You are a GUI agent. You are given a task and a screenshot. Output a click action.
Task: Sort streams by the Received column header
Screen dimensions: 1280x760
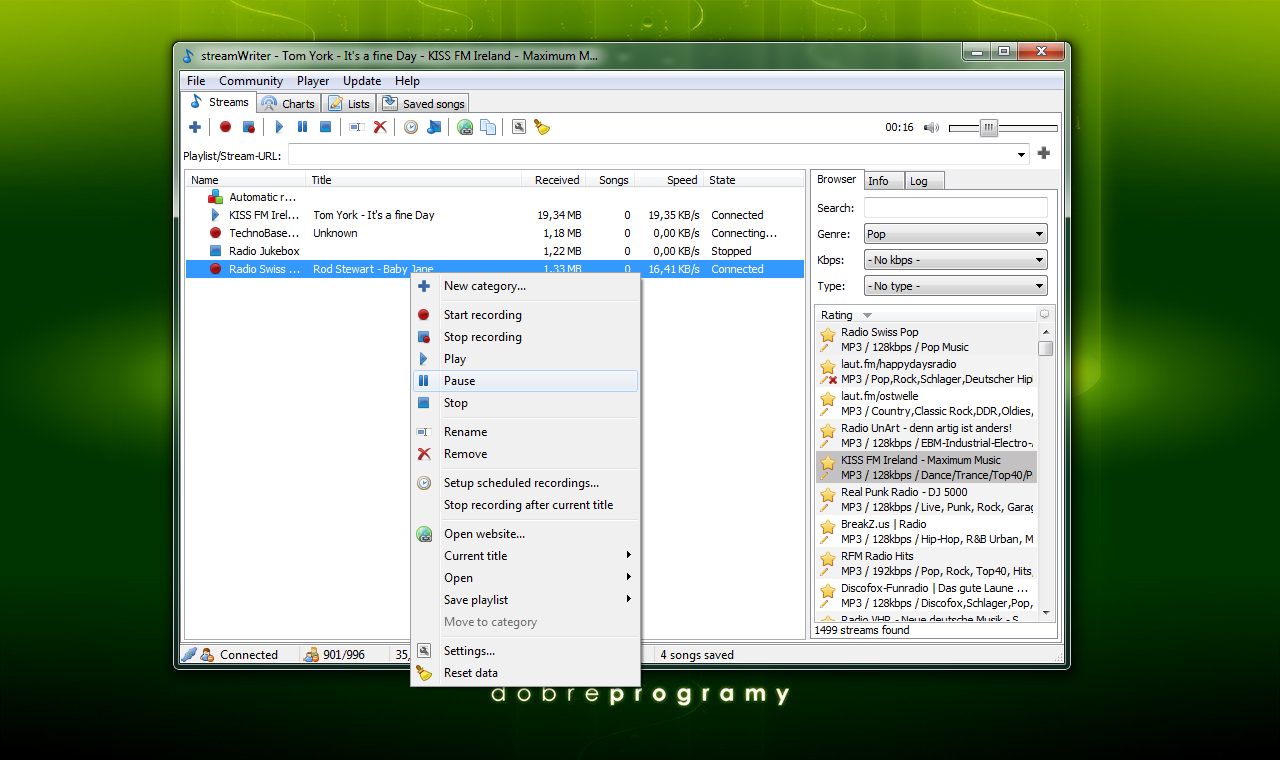tap(554, 180)
